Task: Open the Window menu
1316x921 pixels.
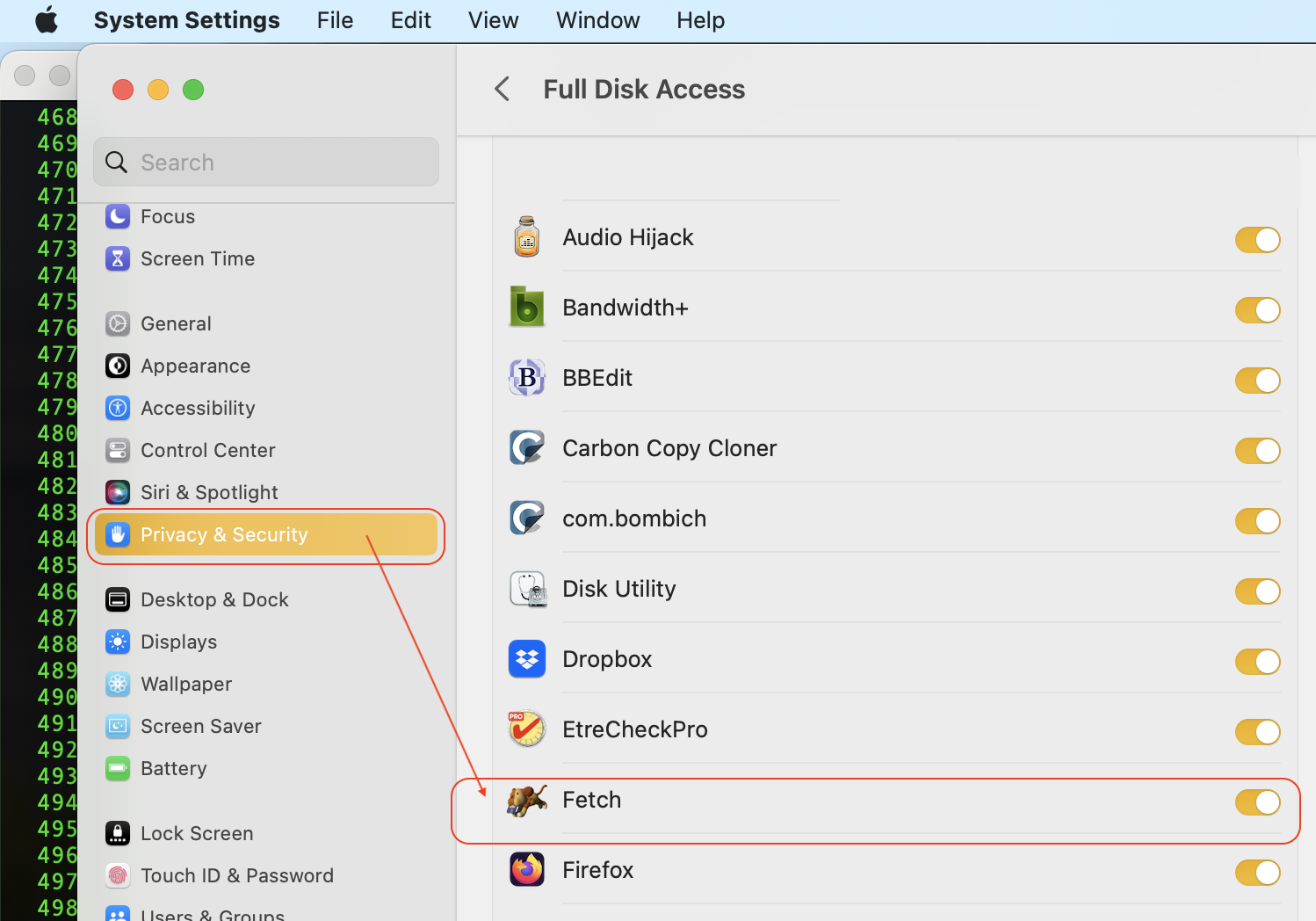Action: pos(598,20)
